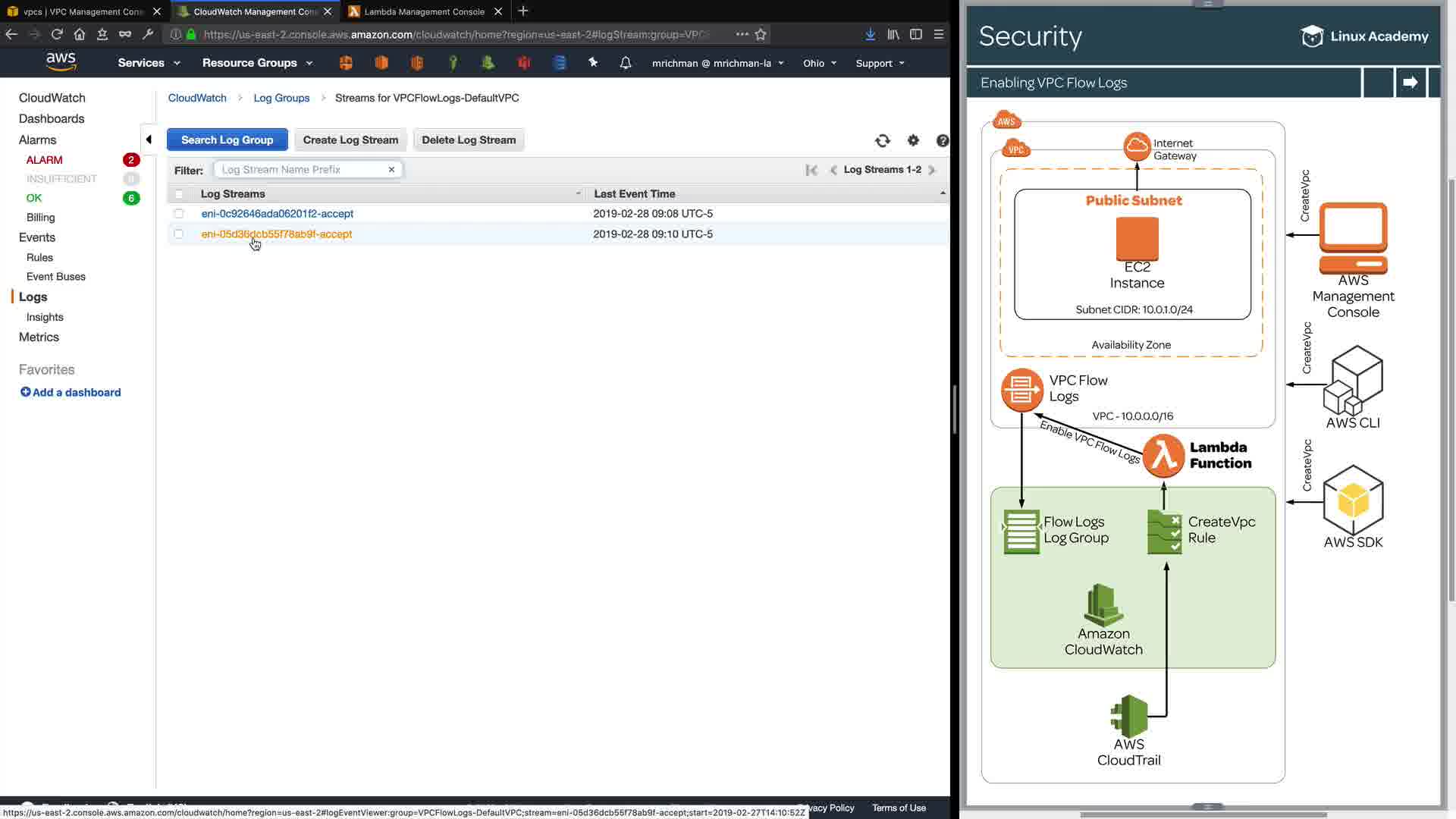Switch to the Lambda Management Console tab
This screenshot has width=1456, height=819.
click(x=424, y=11)
